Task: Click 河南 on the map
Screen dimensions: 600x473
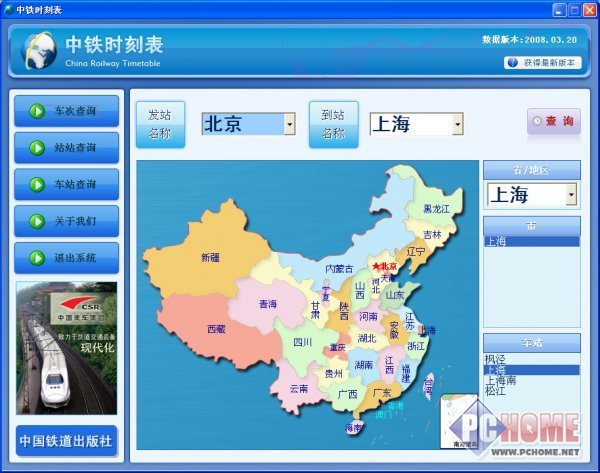Action: pyautogui.click(x=368, y=316)
